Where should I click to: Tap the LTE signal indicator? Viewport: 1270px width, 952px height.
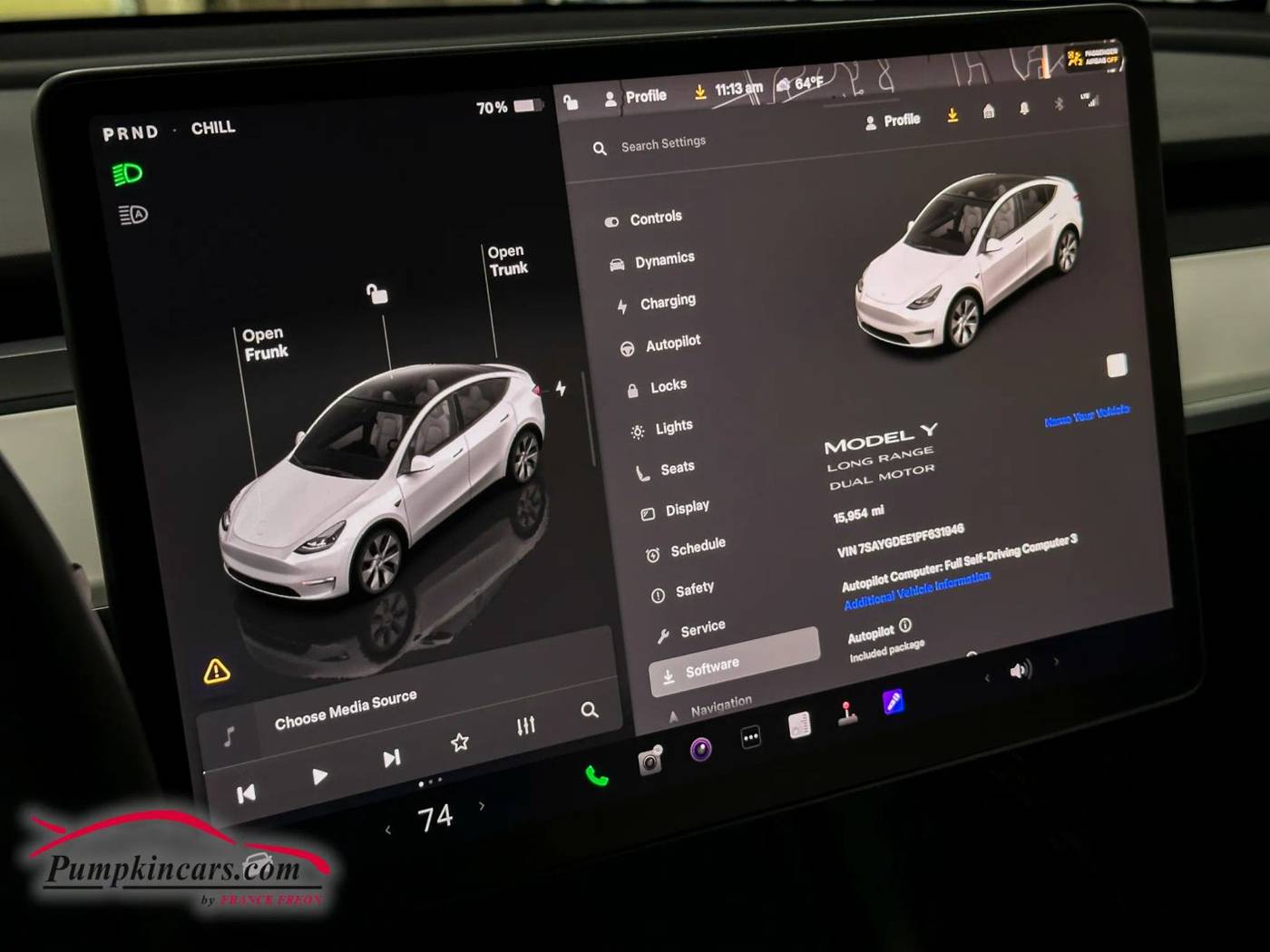(x=1089, y=99)
